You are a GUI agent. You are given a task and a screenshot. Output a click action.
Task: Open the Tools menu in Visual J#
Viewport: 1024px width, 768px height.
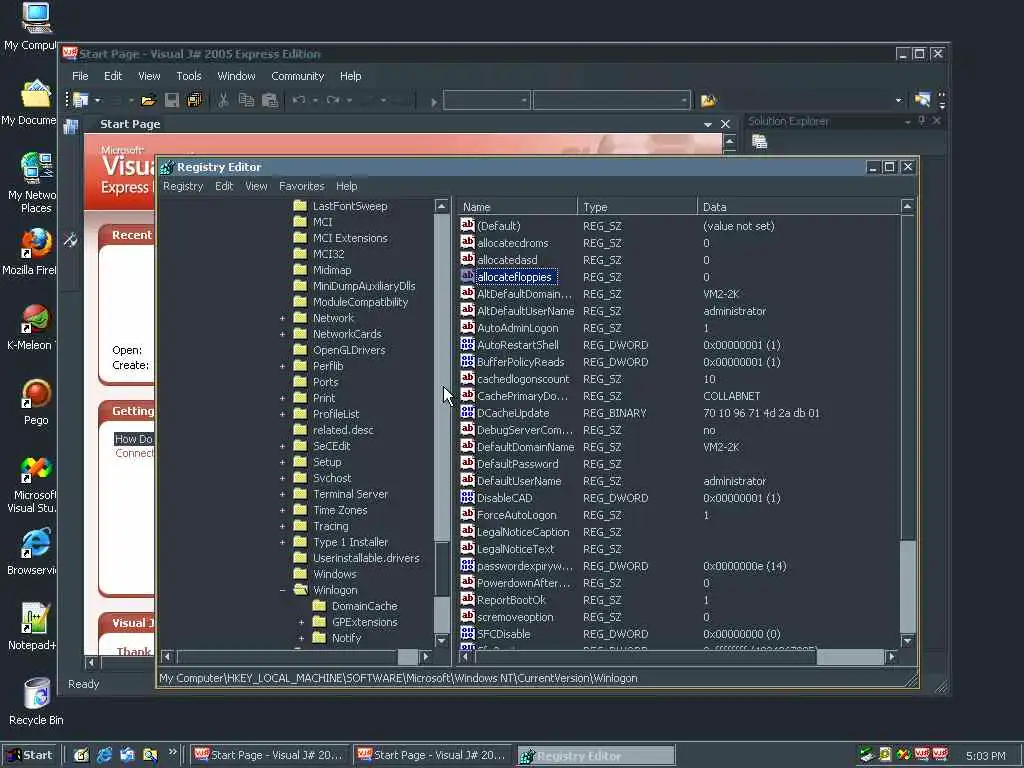(x=189, y=76)
